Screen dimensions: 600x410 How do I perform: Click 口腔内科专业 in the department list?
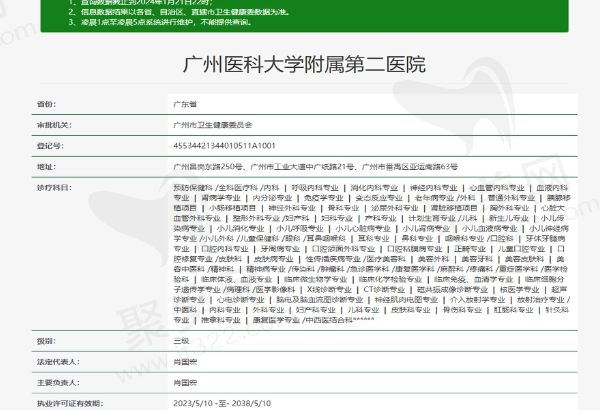(x=225, y=249)
